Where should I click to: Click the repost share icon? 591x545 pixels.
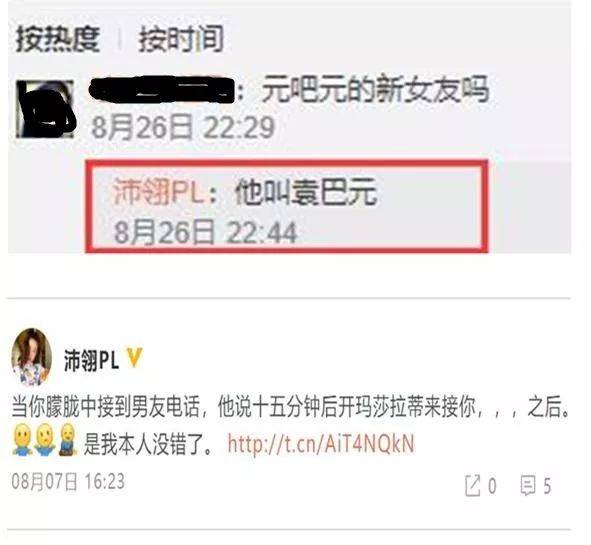click(x=473, y=486)
